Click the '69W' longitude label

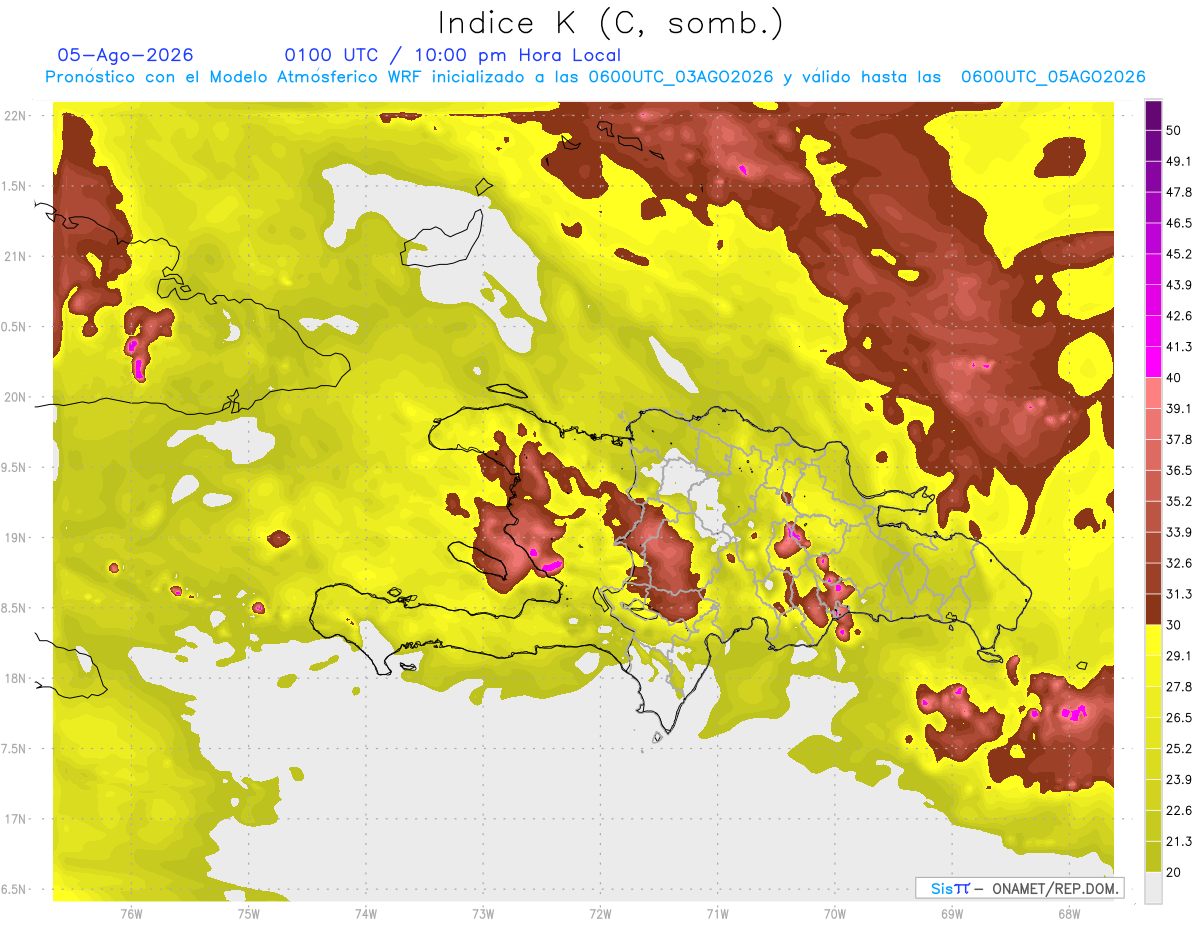pos(952,913)
